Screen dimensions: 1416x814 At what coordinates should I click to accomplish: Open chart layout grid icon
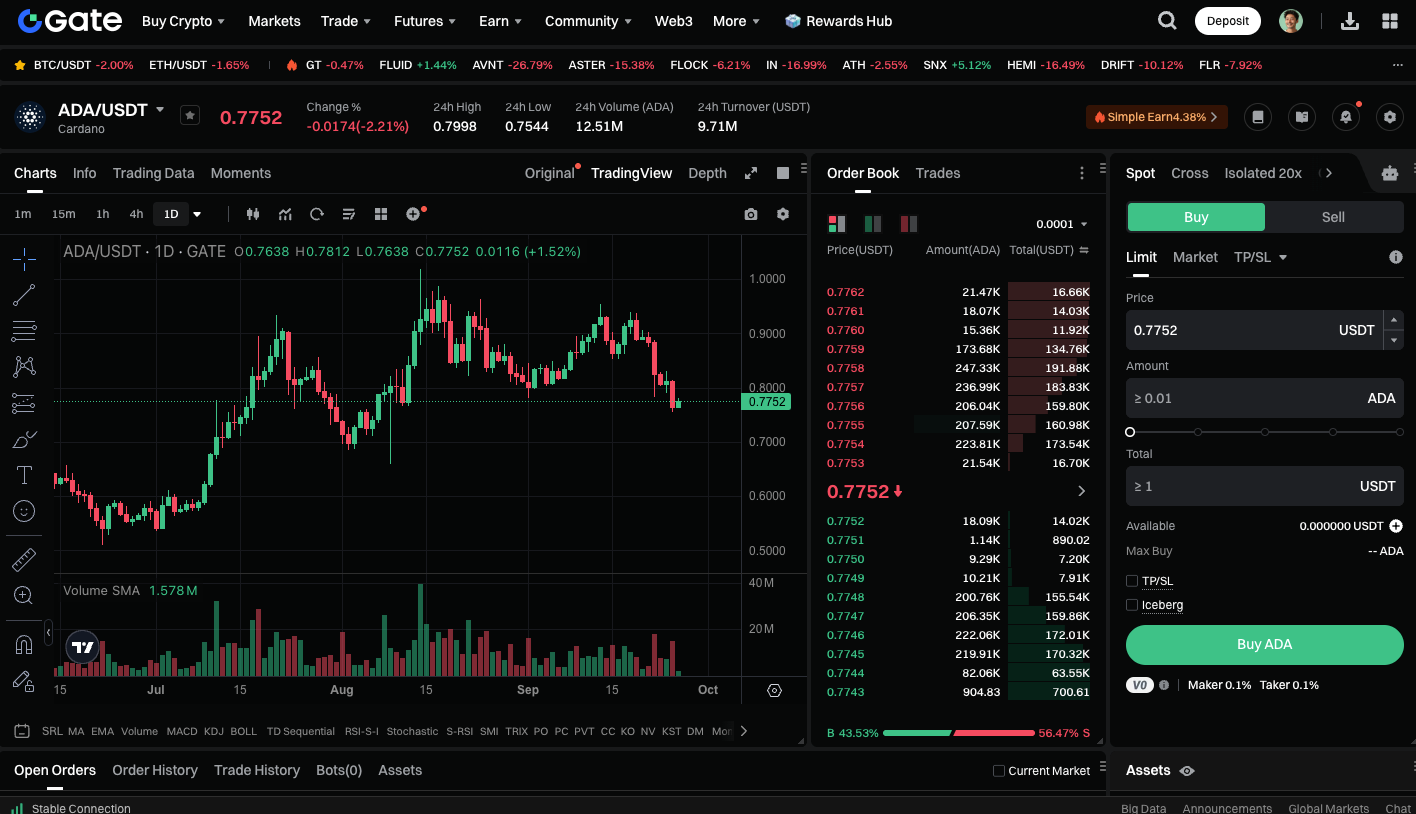pyautogui.click(x=381, y=214)
